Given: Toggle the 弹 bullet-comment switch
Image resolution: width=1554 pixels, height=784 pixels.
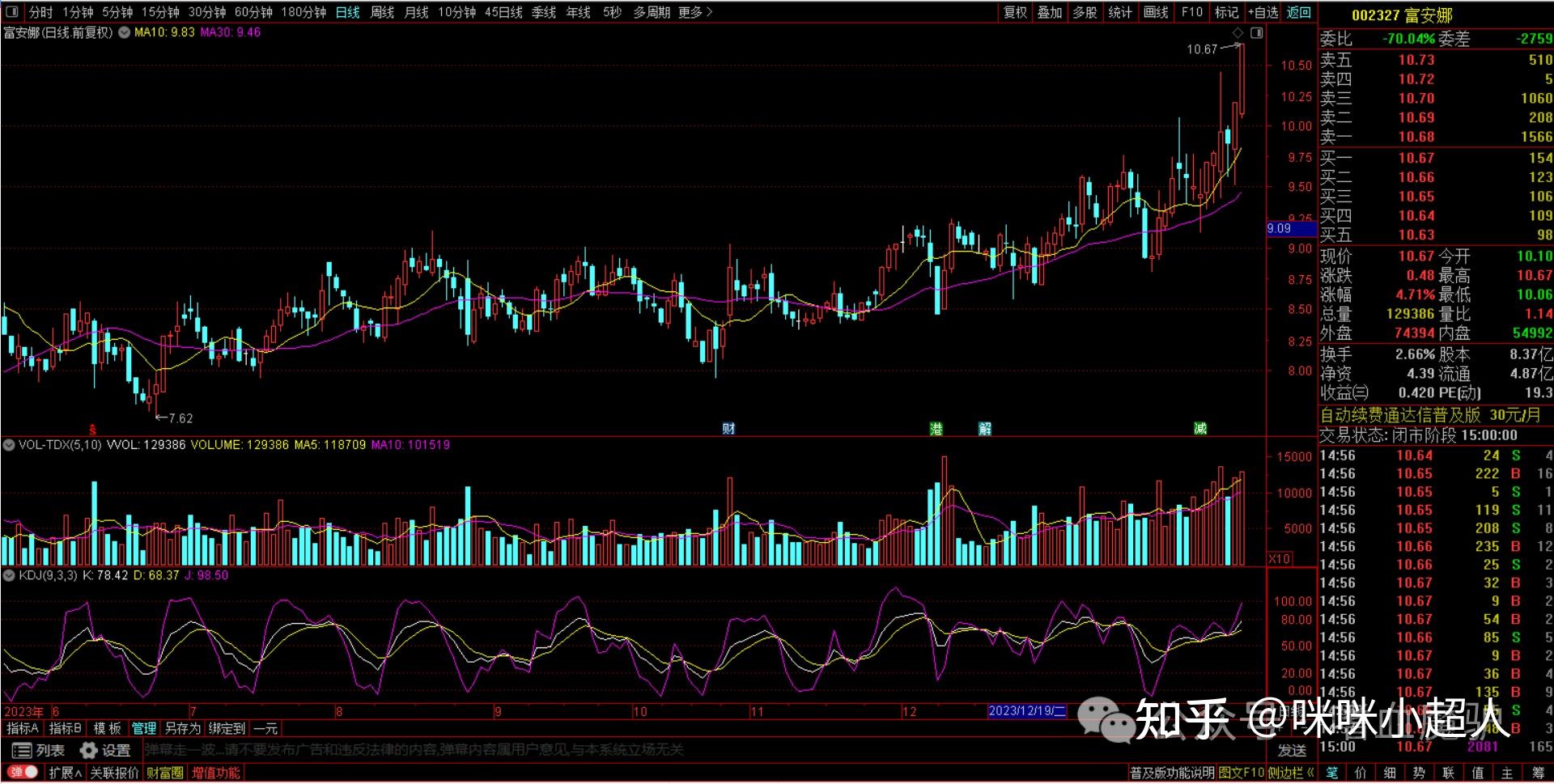Looking at the screenshot, I should coord(23,773).
